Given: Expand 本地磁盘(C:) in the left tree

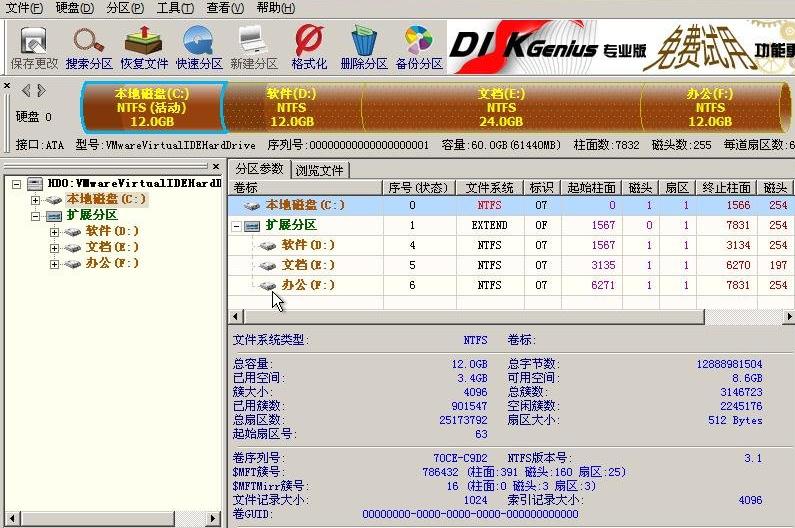Looking at the screenshot, I should (x=36, y=200).
